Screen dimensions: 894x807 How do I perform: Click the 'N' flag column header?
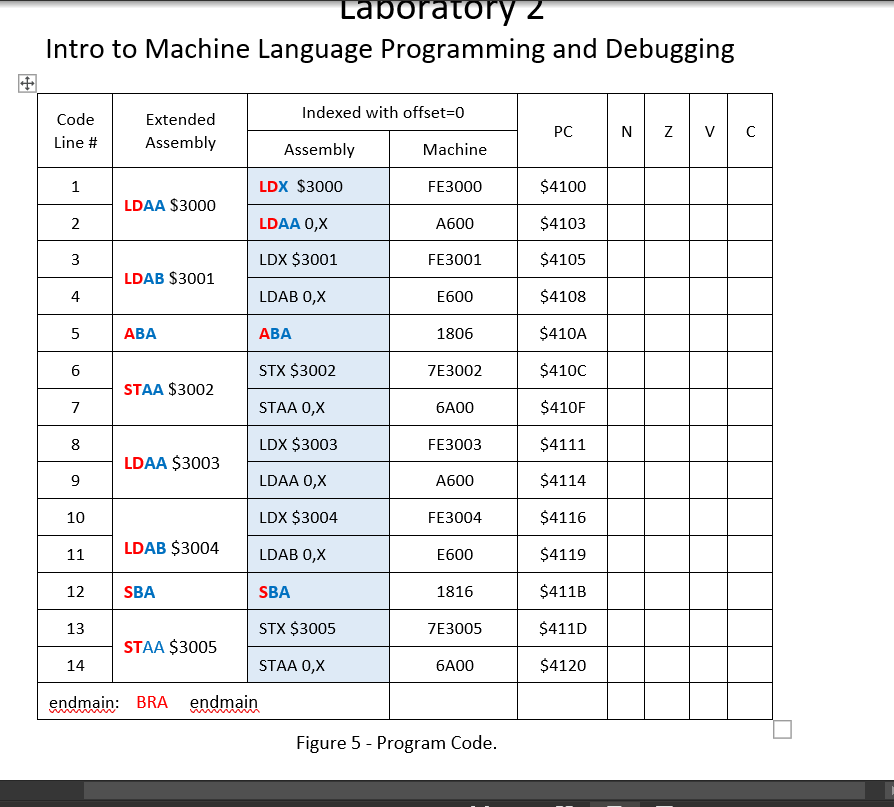pos(626,131)
